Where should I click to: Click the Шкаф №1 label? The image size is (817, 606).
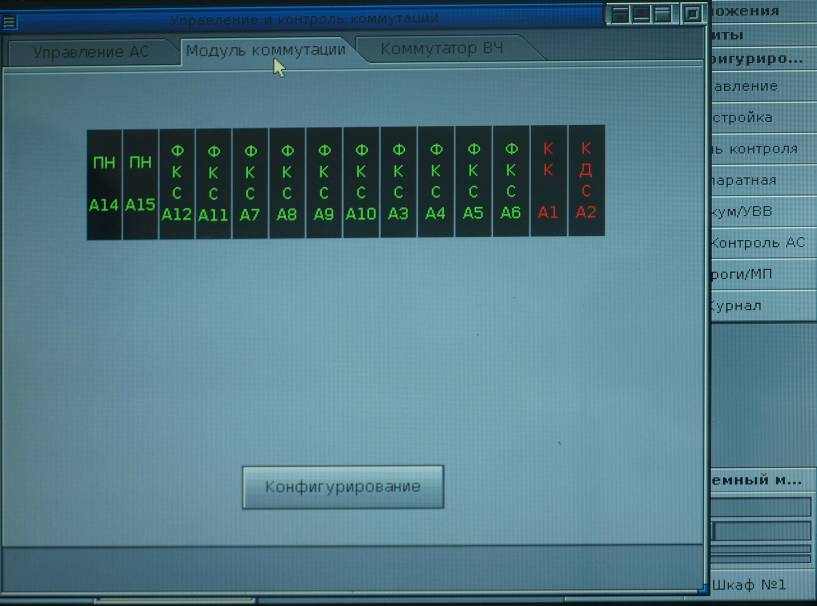[x=748, y=585]
